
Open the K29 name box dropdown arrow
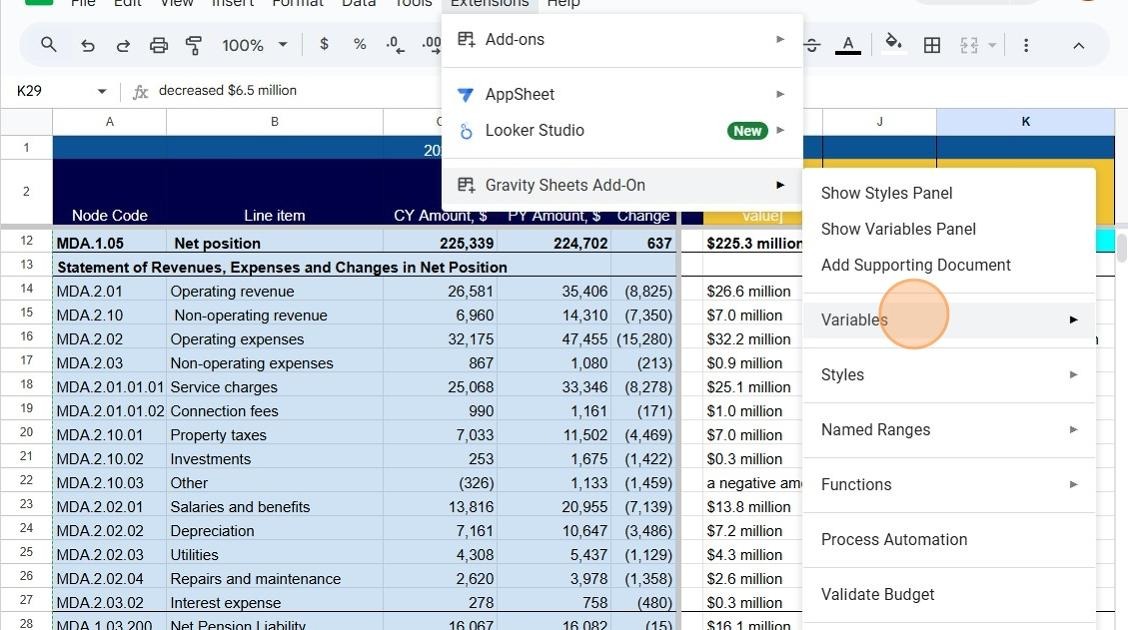101,91
